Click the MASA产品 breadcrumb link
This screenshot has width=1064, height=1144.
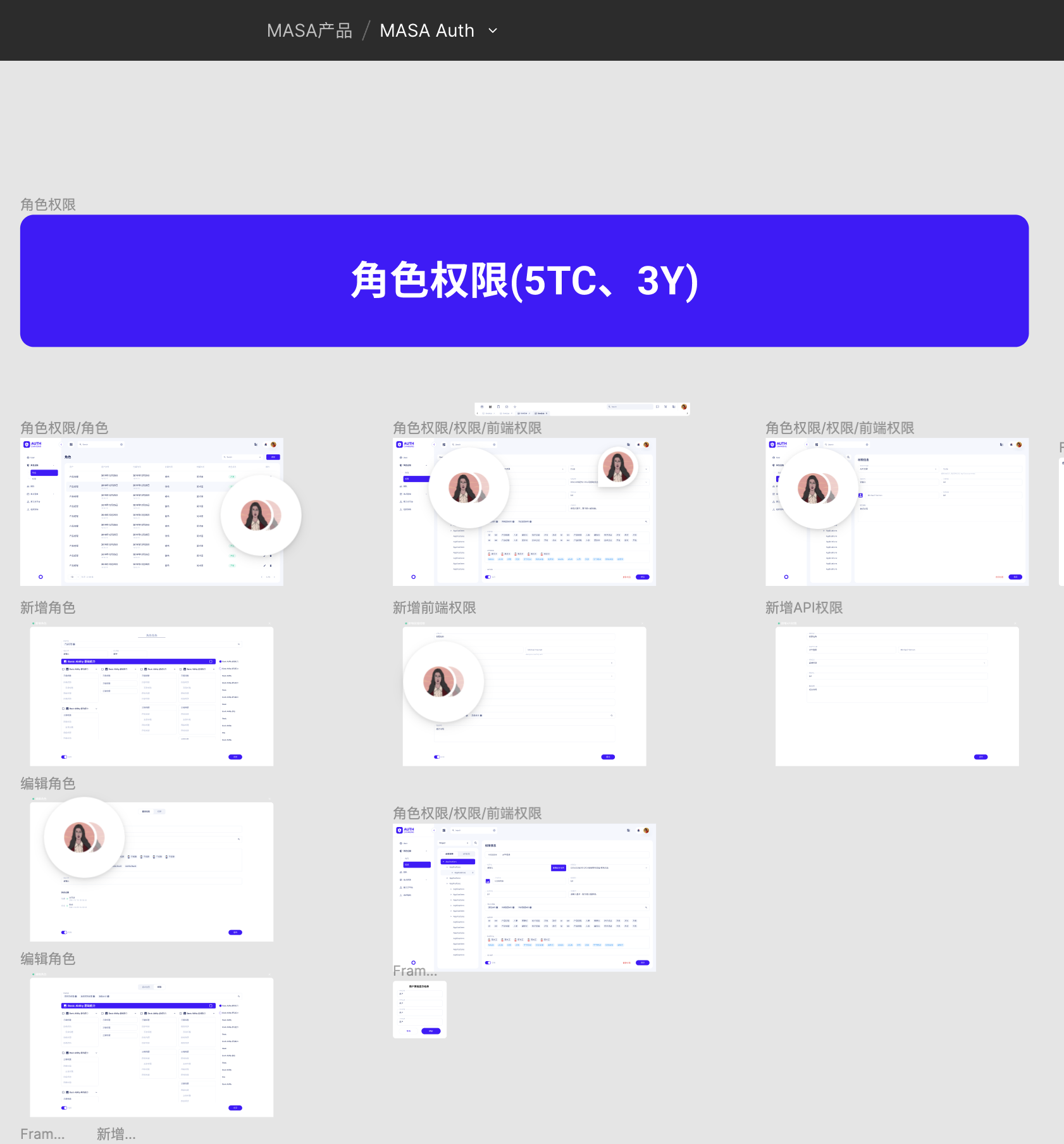309,30
